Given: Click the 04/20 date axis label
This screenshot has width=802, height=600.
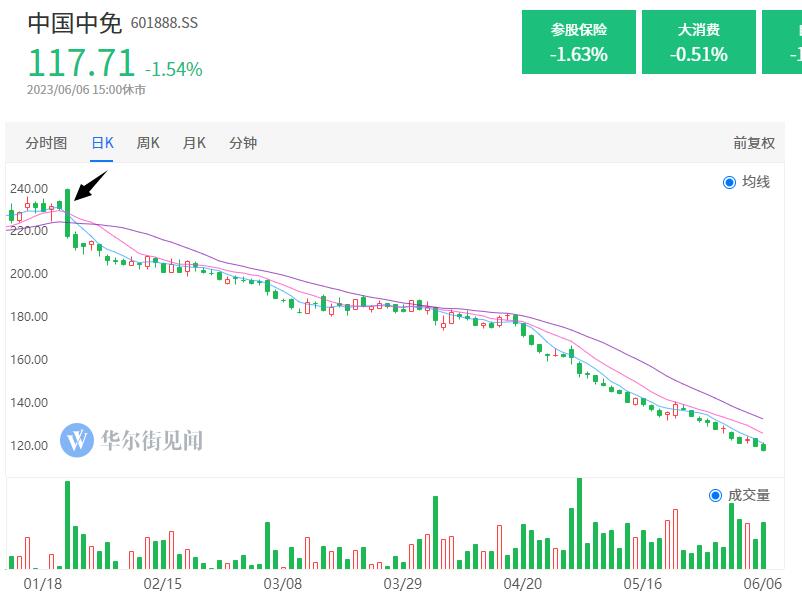Looking at the screenshot, I should point(523,584).
